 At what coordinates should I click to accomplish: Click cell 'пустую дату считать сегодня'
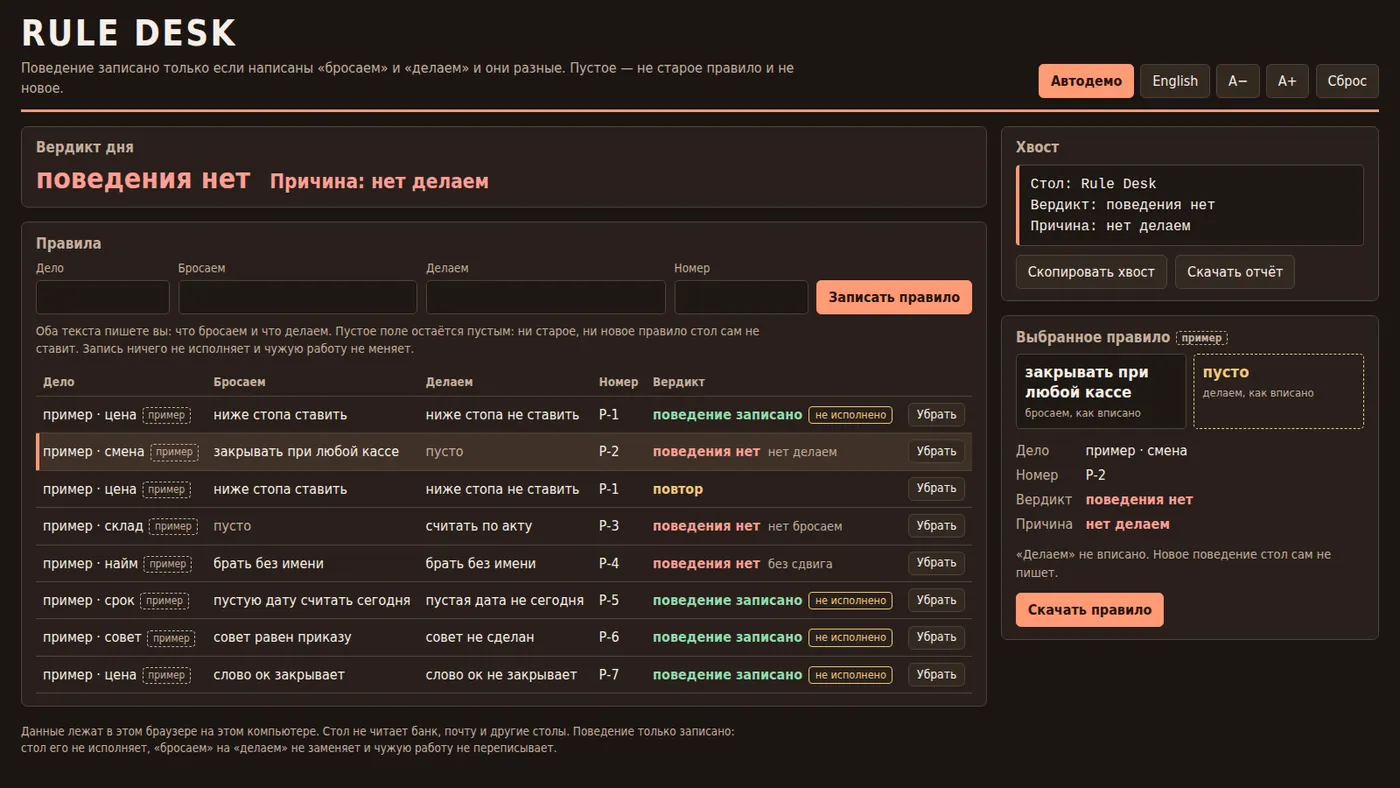click(312, 600)
